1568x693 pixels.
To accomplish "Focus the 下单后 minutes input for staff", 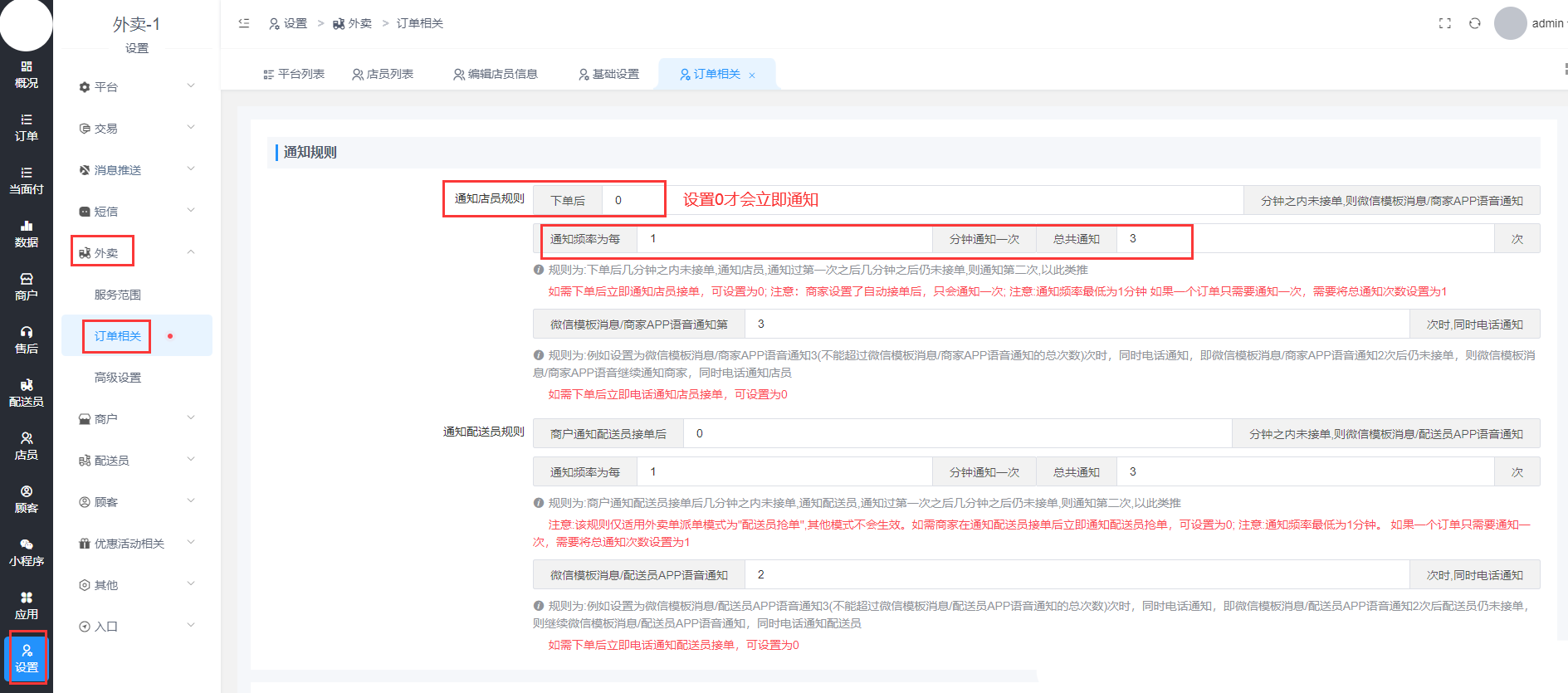I will 923,200.
